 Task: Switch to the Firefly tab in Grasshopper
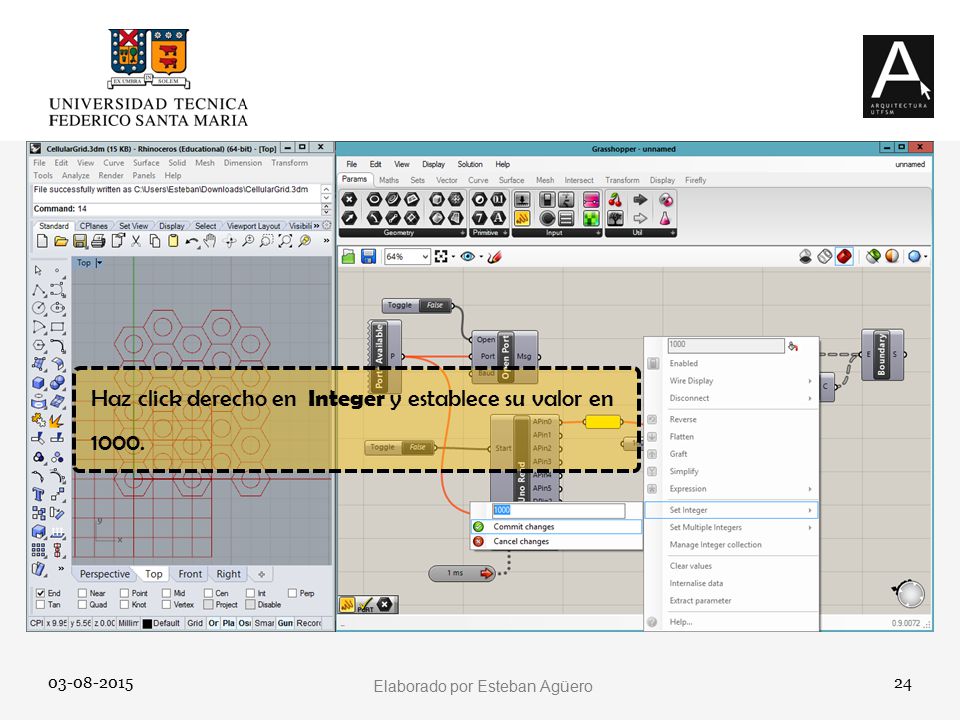696,180
